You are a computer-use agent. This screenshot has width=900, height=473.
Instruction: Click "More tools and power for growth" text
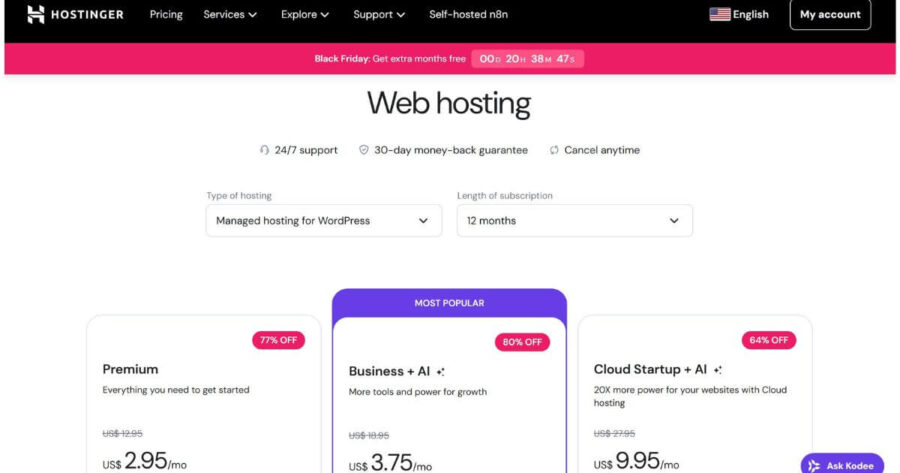[x=418, y=392]
